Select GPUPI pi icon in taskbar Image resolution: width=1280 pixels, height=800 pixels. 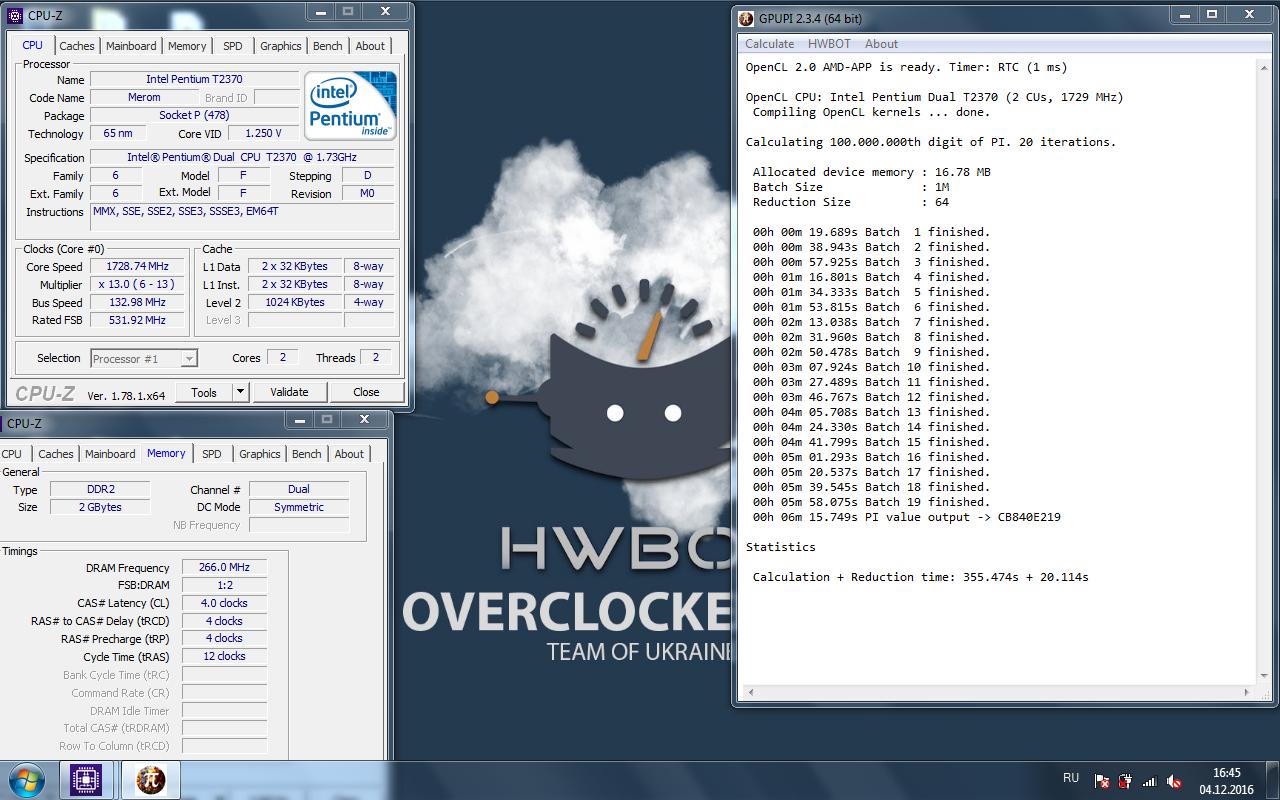click(149, 779)
